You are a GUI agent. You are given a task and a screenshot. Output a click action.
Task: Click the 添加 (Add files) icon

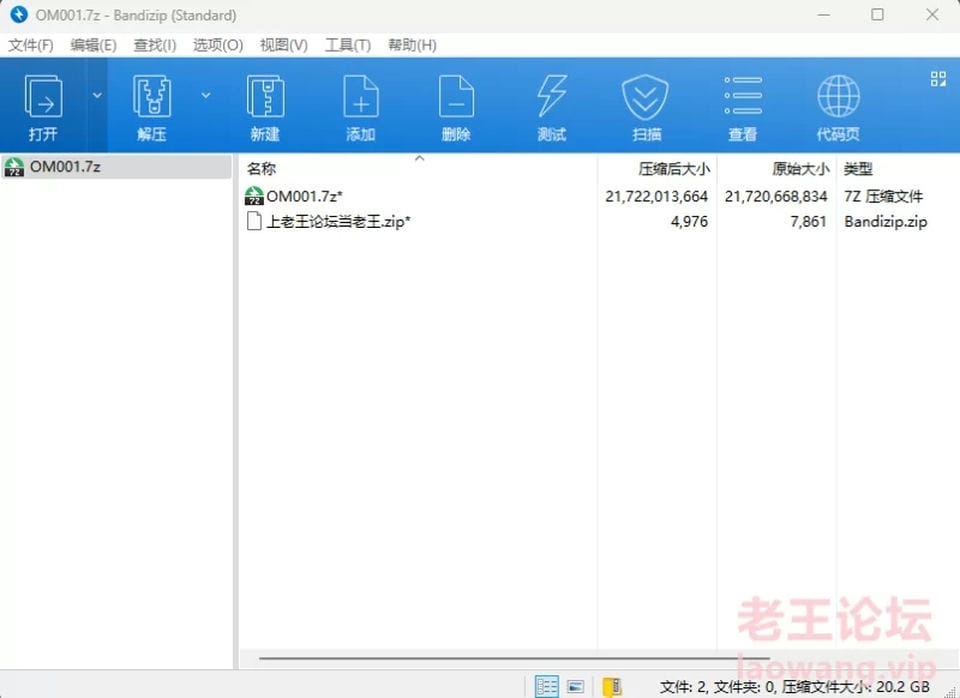[x=361, y=107]
